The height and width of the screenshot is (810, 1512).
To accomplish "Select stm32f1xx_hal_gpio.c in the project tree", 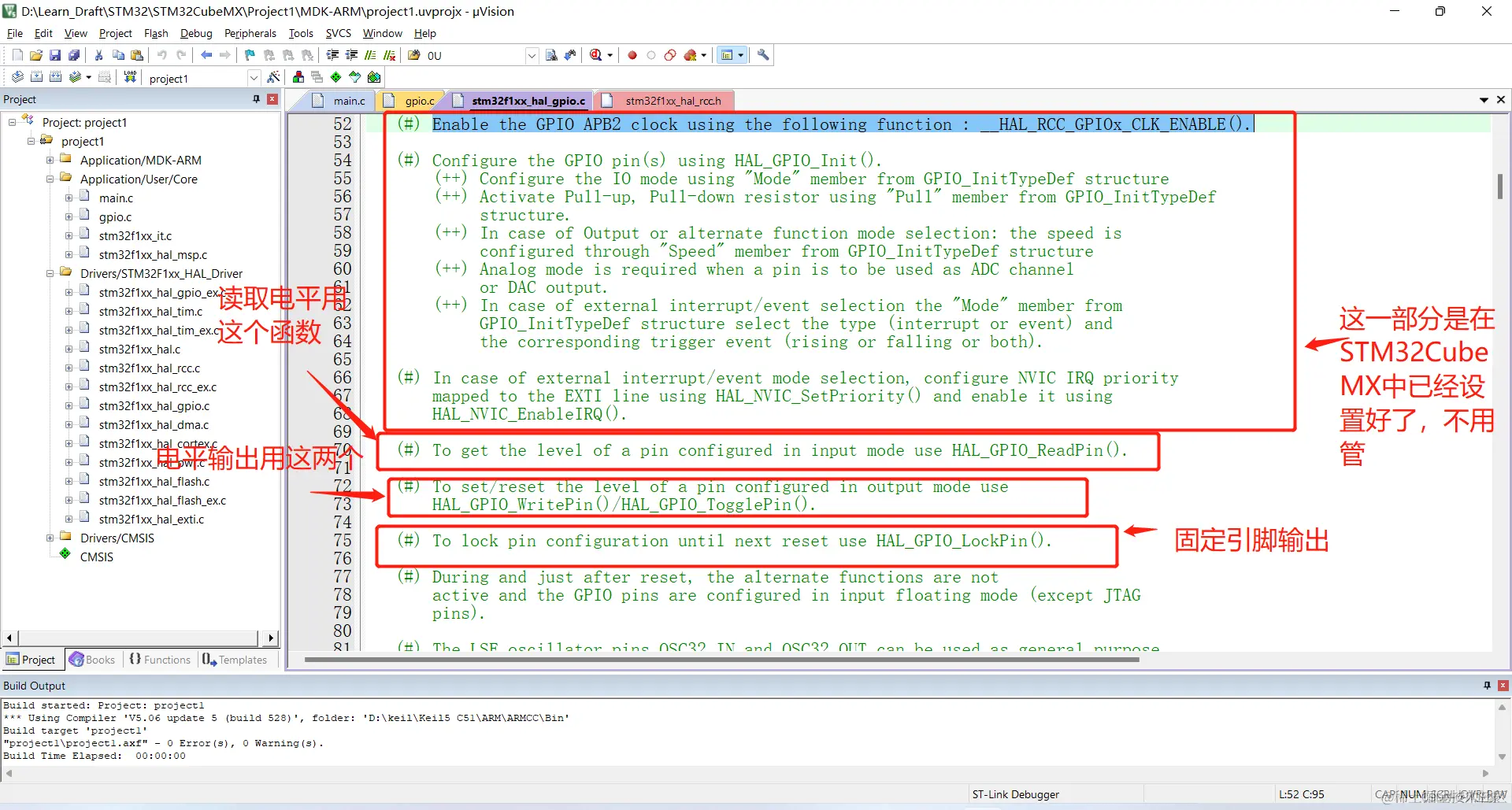I will 154,406.
